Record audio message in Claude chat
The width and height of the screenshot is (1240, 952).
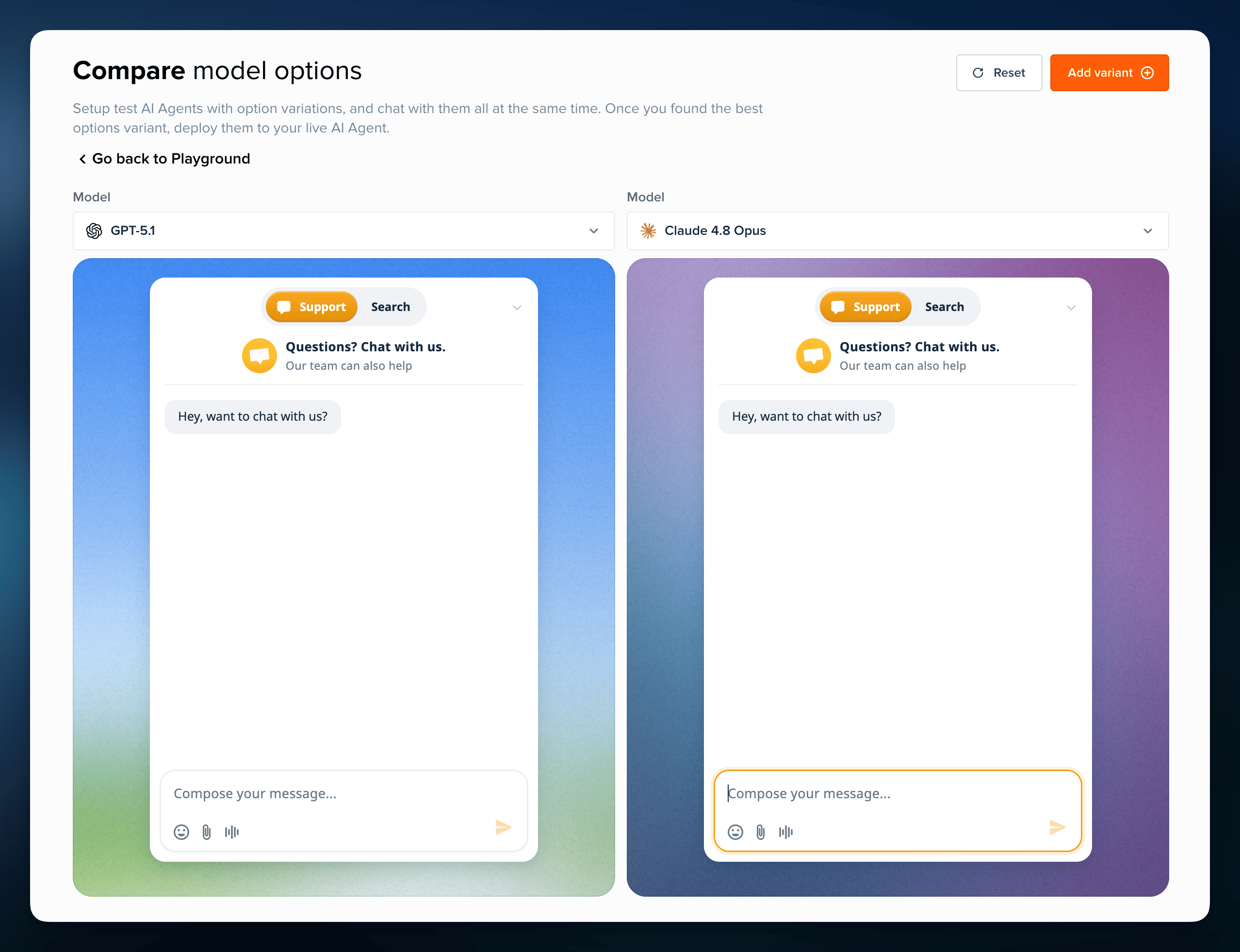[786, 831]
